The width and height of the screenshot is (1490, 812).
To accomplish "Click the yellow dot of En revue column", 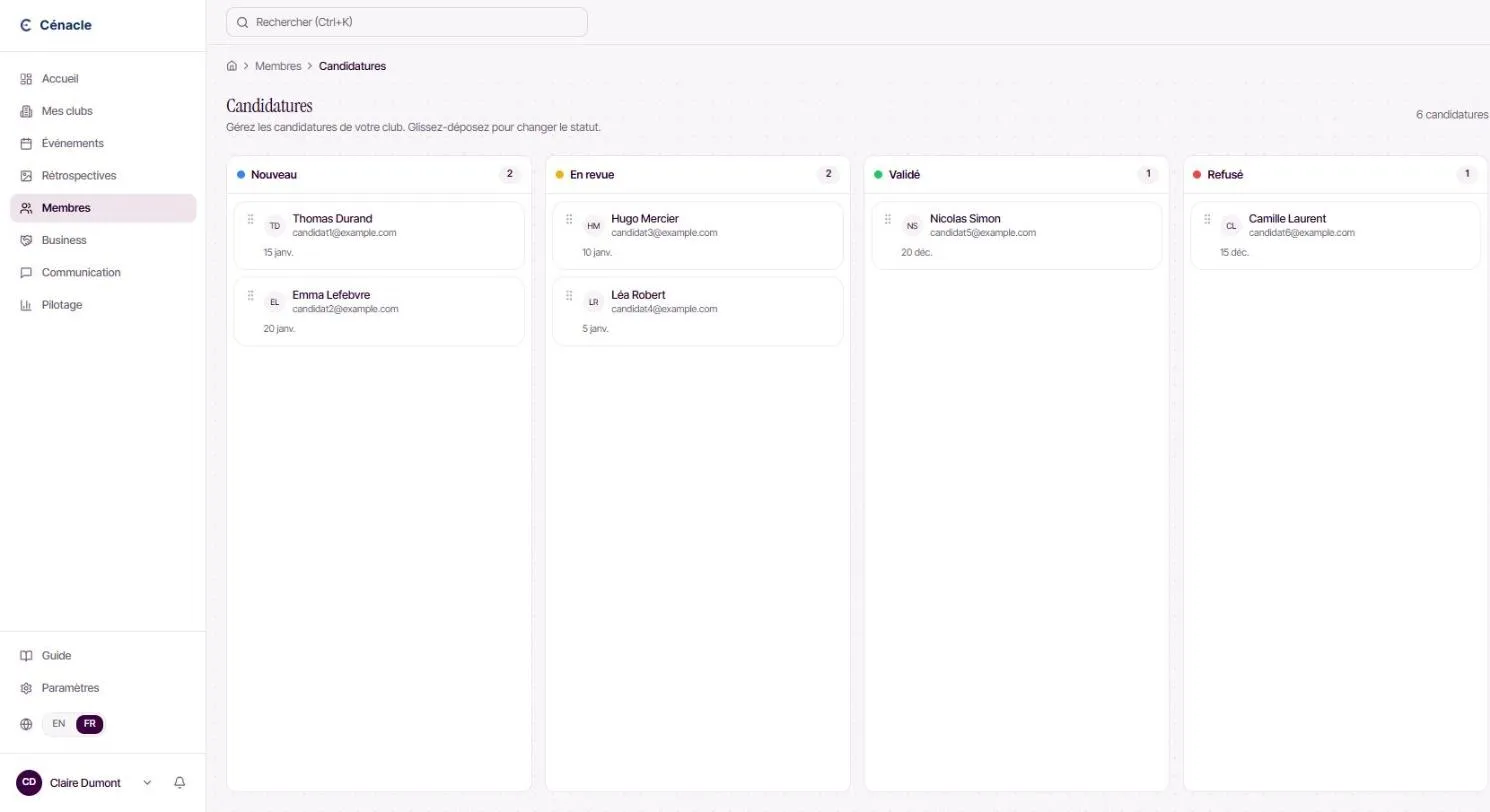I will click(560, 175).
